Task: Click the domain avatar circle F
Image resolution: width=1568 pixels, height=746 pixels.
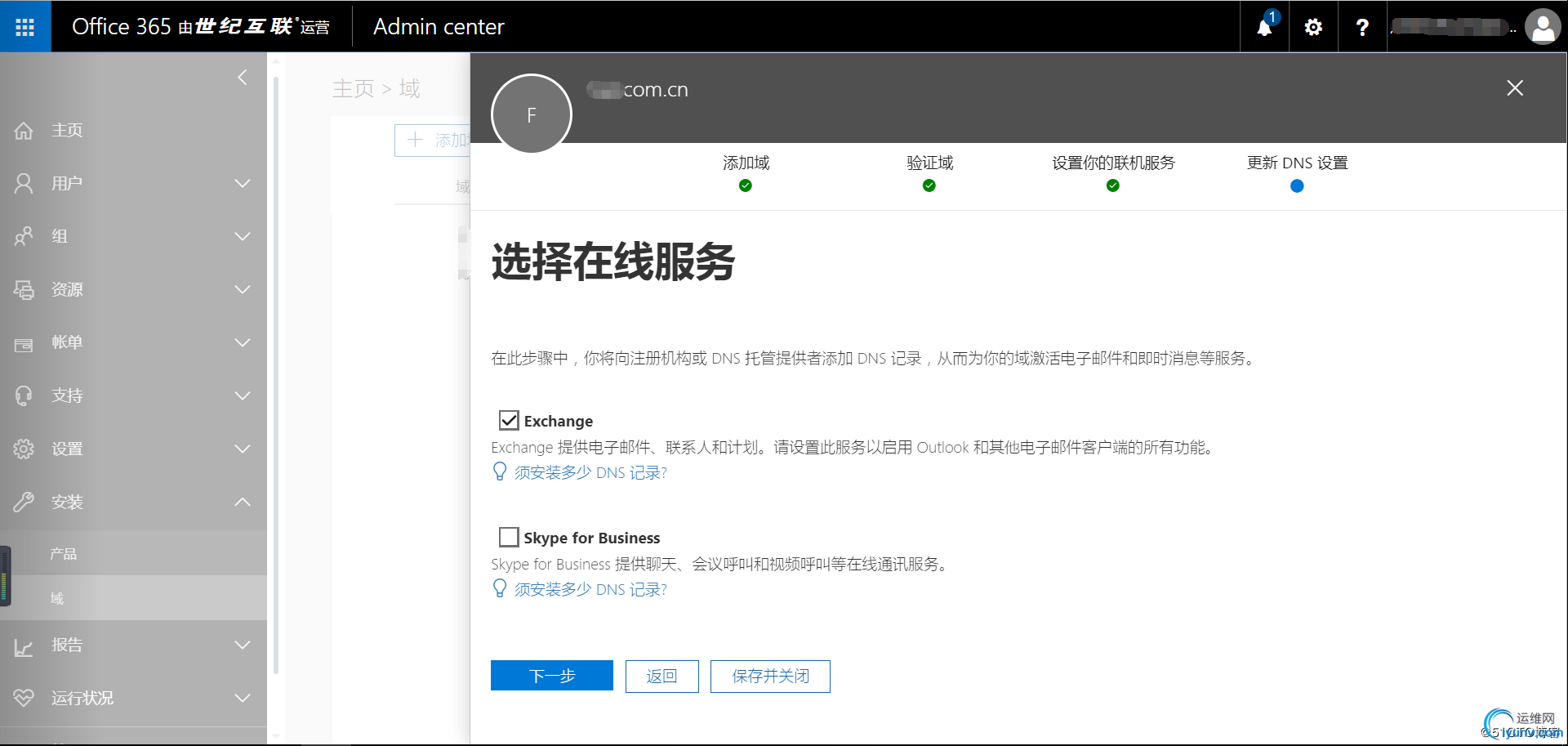Action: coord(532,115)
